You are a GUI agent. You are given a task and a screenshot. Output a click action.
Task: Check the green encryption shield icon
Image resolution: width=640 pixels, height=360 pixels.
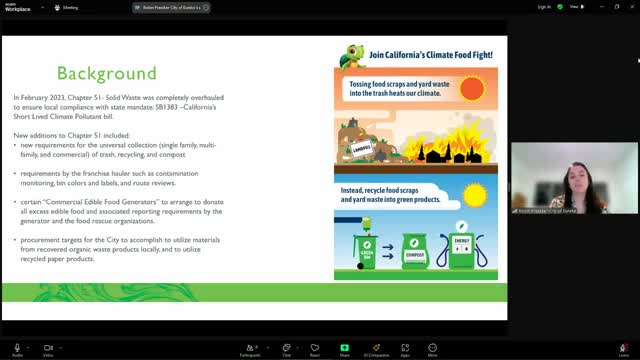[x=560, y=7]
